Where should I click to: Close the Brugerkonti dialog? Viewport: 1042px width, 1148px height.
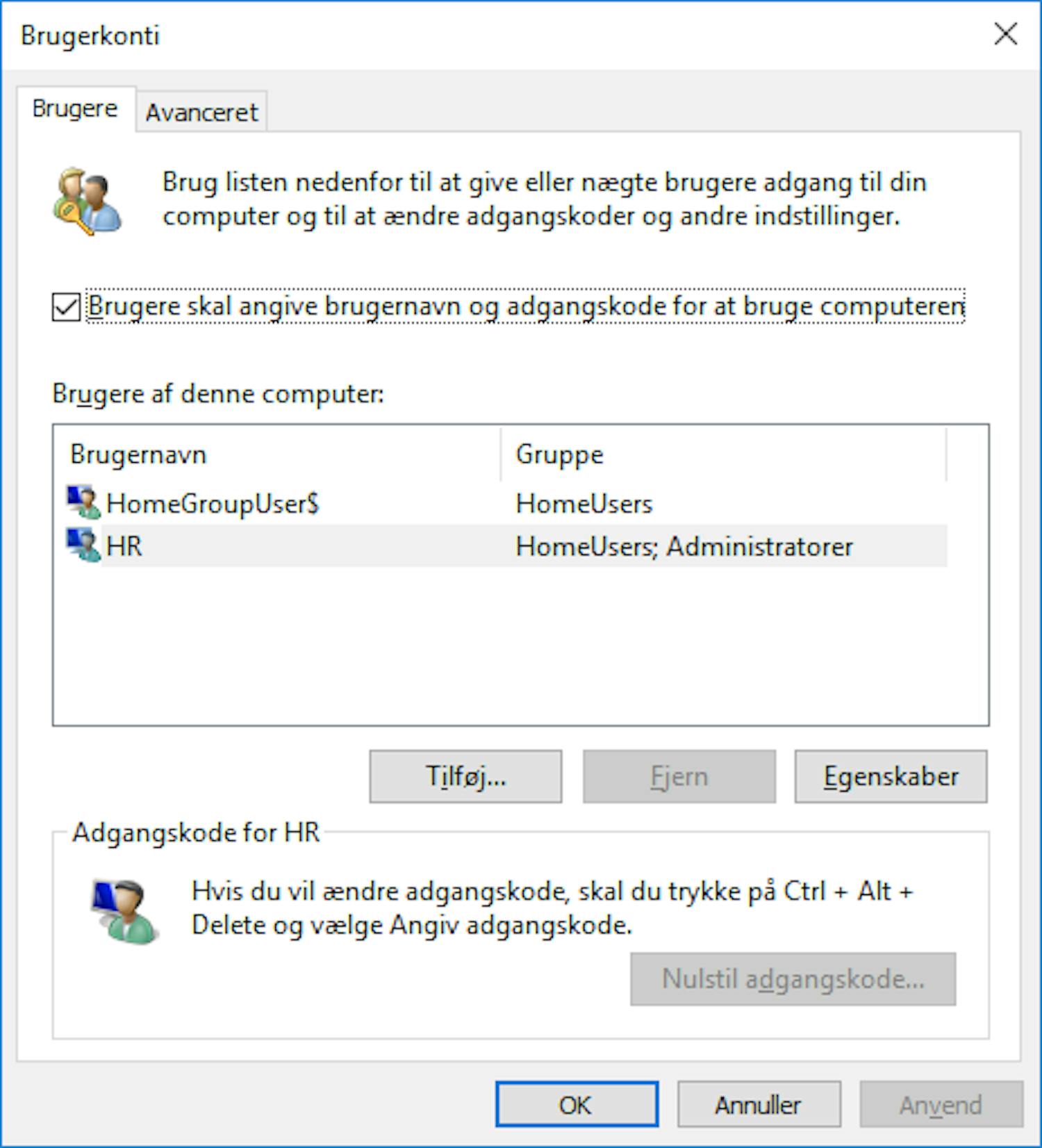(x=1005, y=33)
